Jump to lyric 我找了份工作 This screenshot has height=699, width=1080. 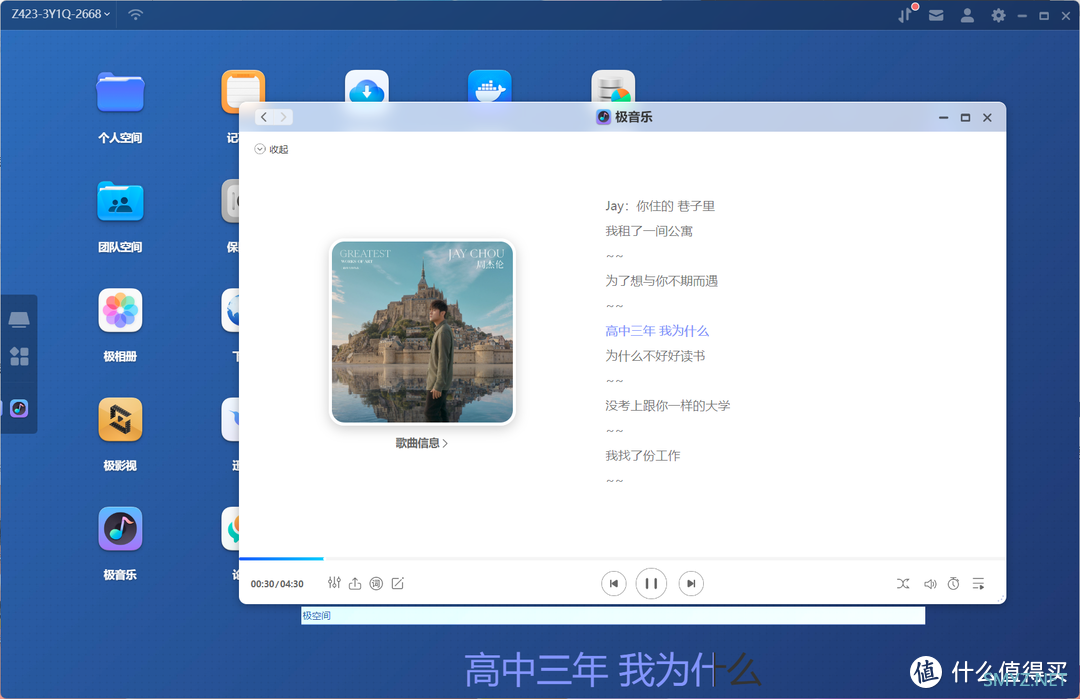click(x=643, y=455)
